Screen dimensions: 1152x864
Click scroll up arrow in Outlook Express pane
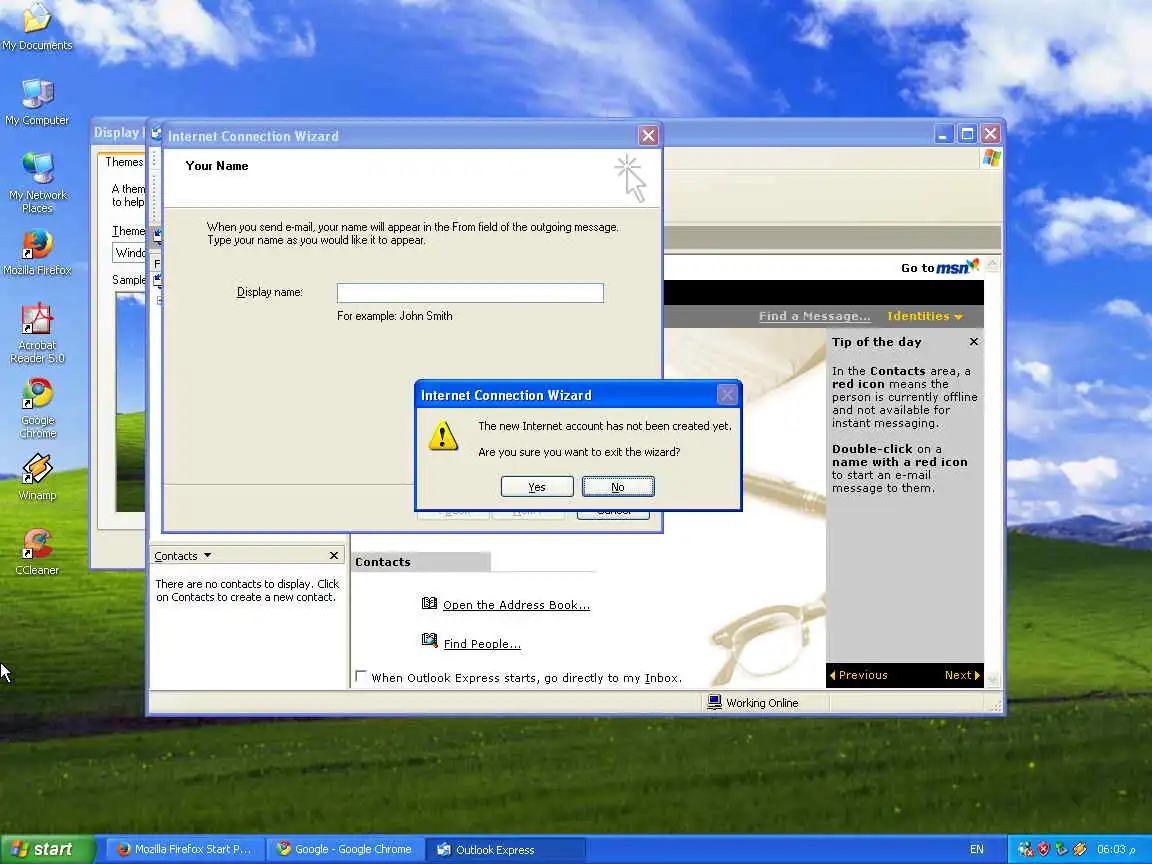tap(993, 264)
